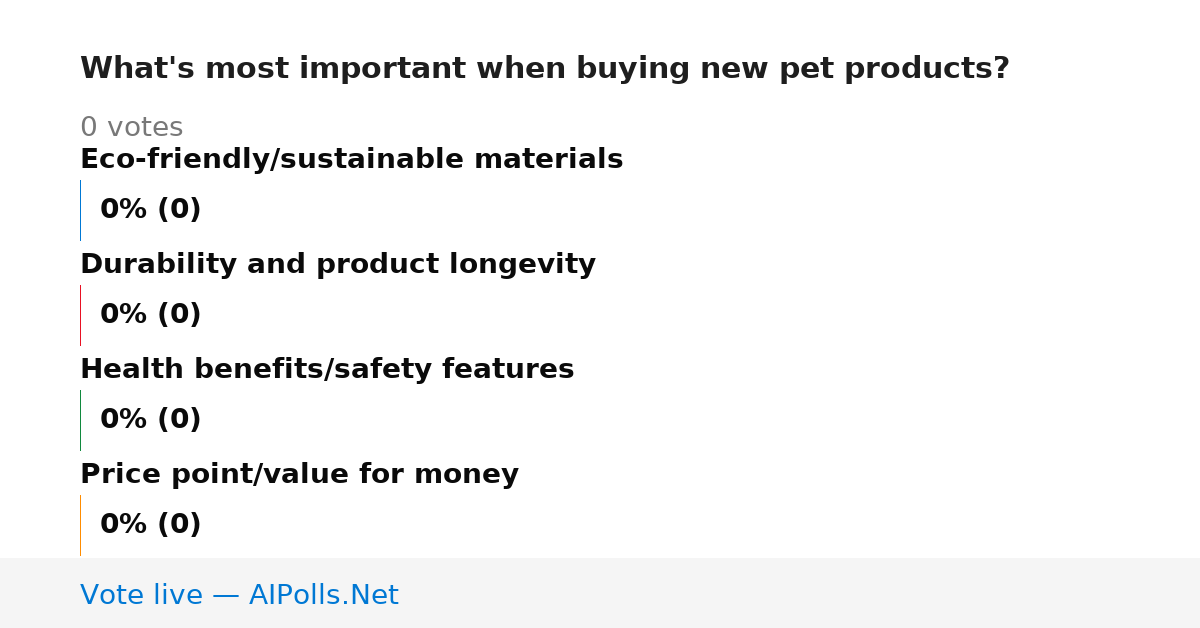1200x628 pixels.
Task: Click the words "Vote live" in footer
Action: pyautogui.click(x=141, y=595)
